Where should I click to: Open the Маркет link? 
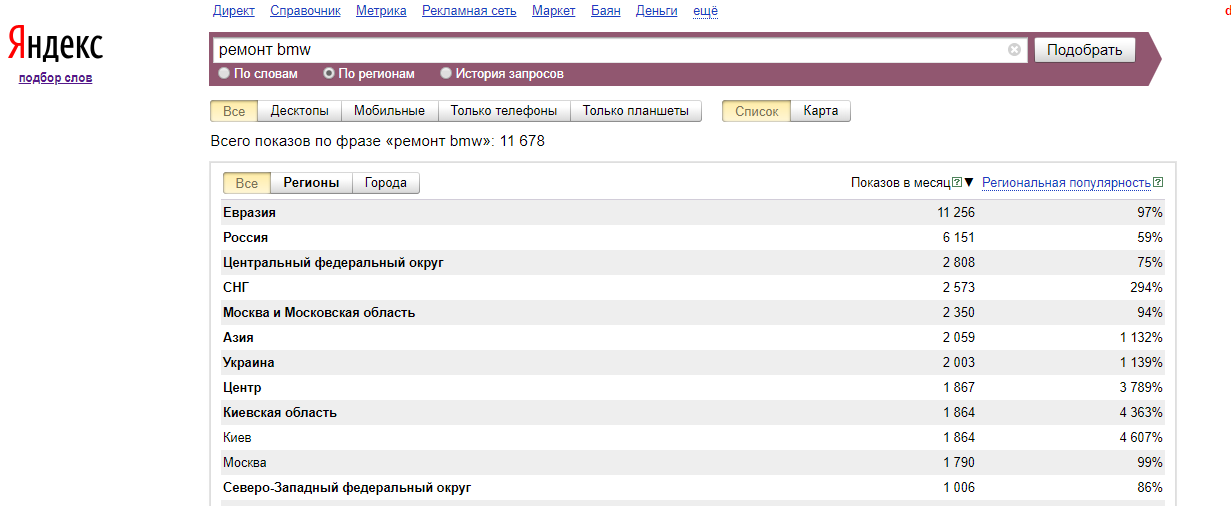tap(553, 11)
